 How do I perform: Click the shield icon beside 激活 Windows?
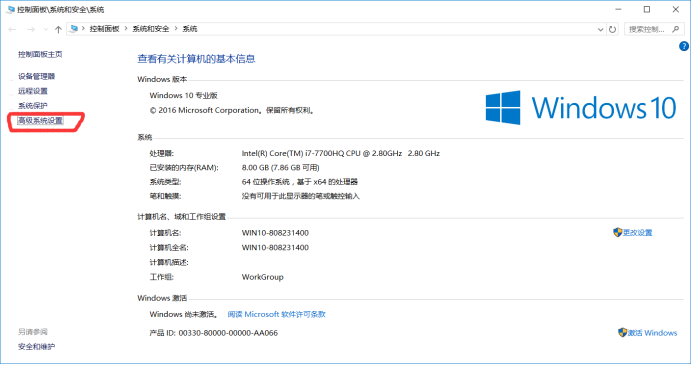coord(622,332)
